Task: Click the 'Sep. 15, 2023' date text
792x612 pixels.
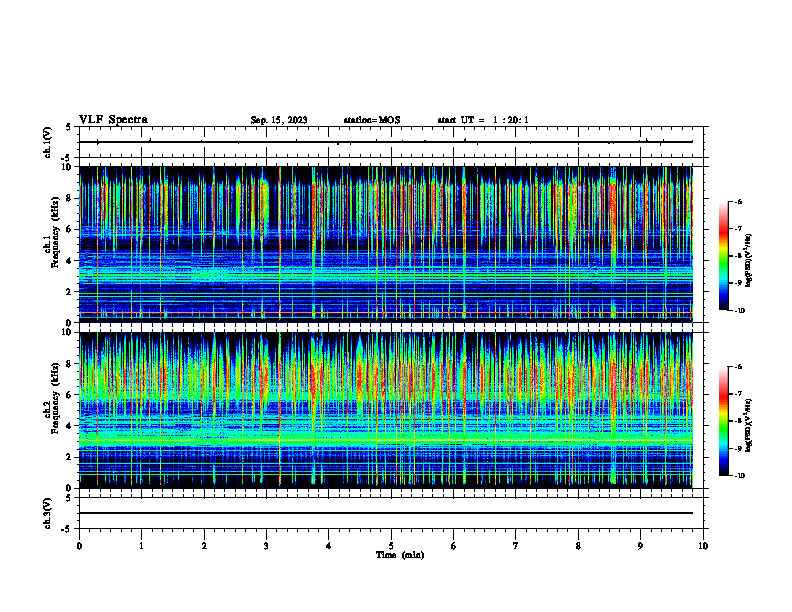Action: [x=279, y=120]
